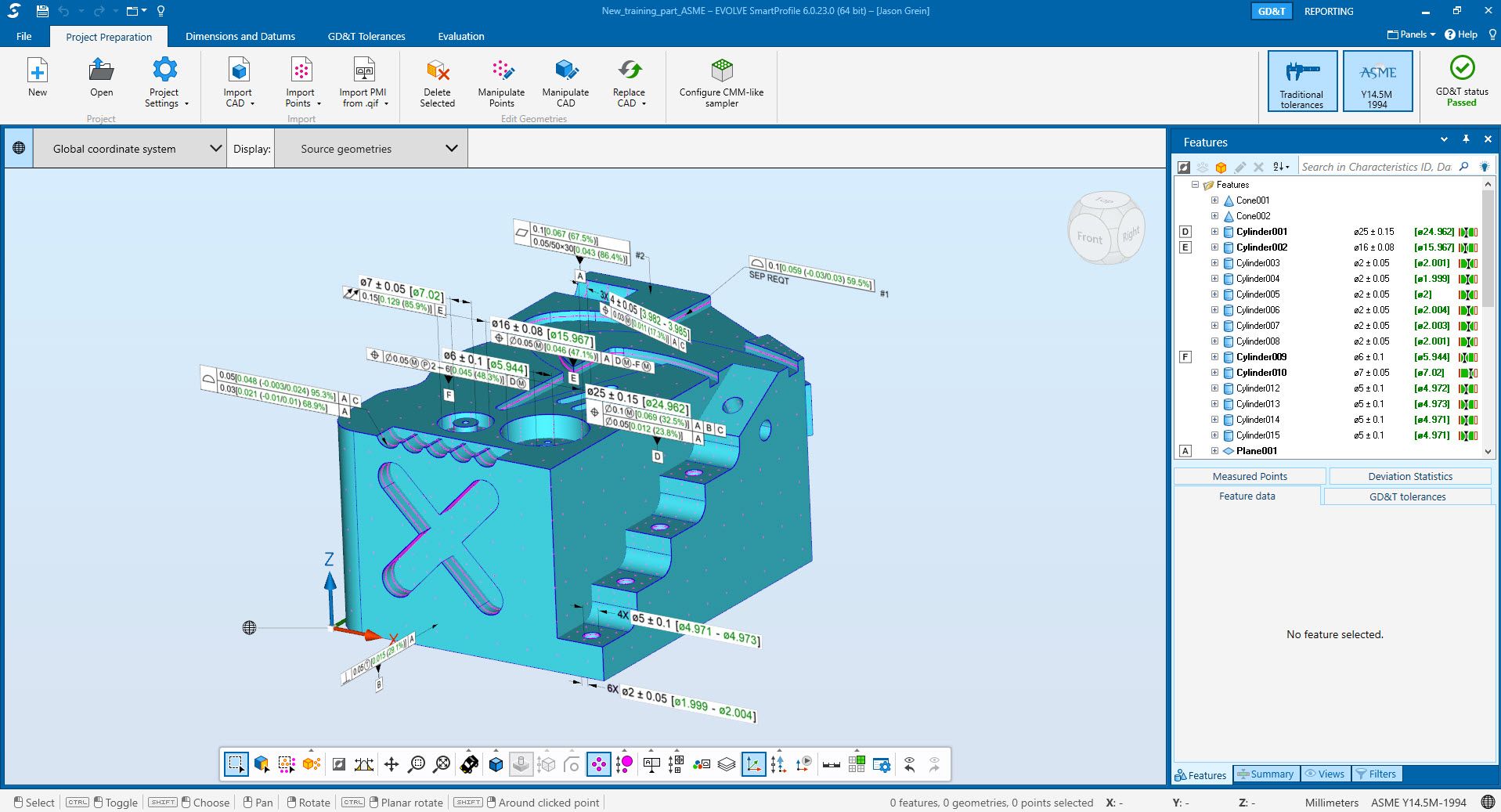Toggle Traditional tolerances mode
This screenshot has height=812, width=1501.
pos(1301,81)
